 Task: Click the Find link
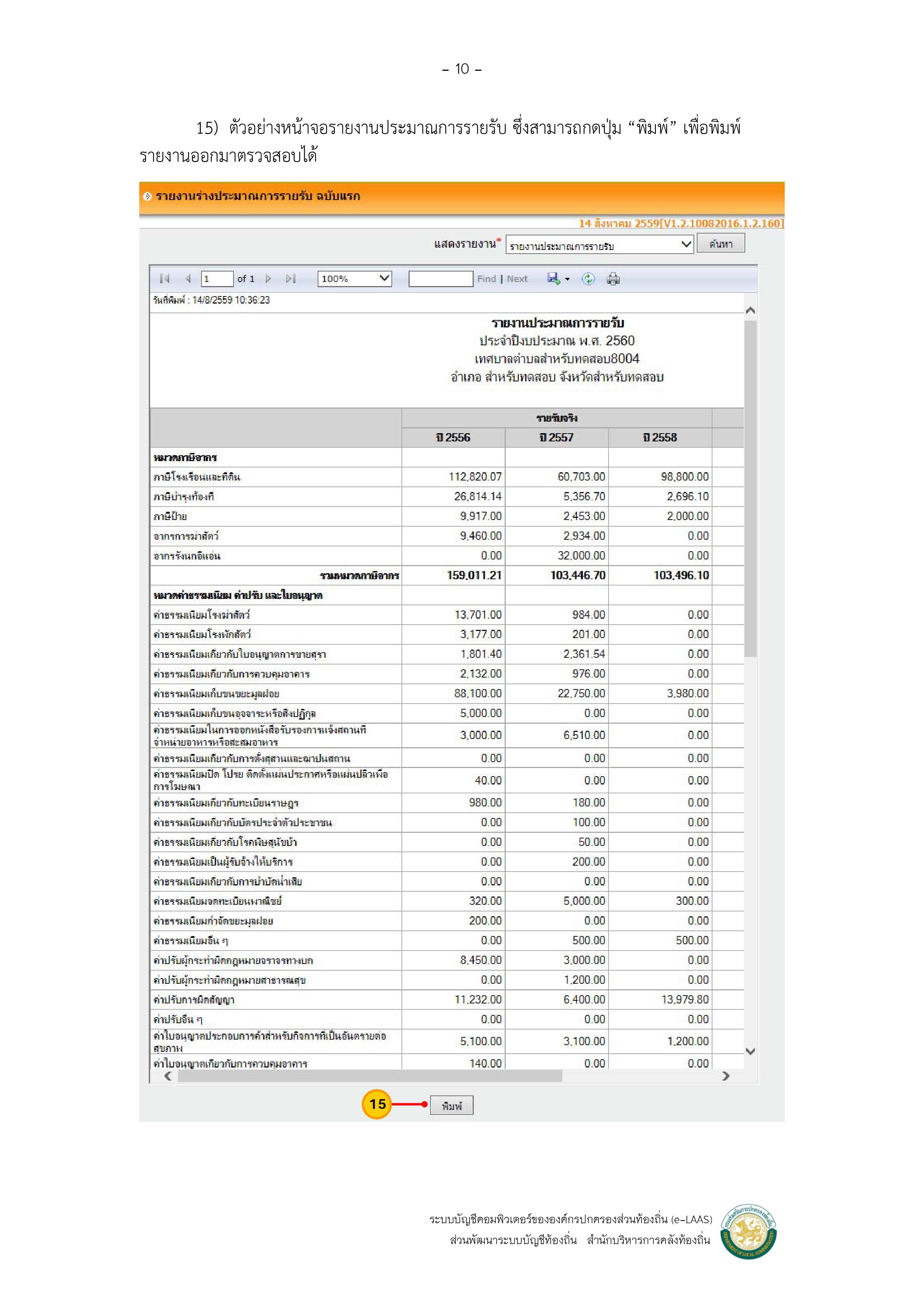coord(486,278)
